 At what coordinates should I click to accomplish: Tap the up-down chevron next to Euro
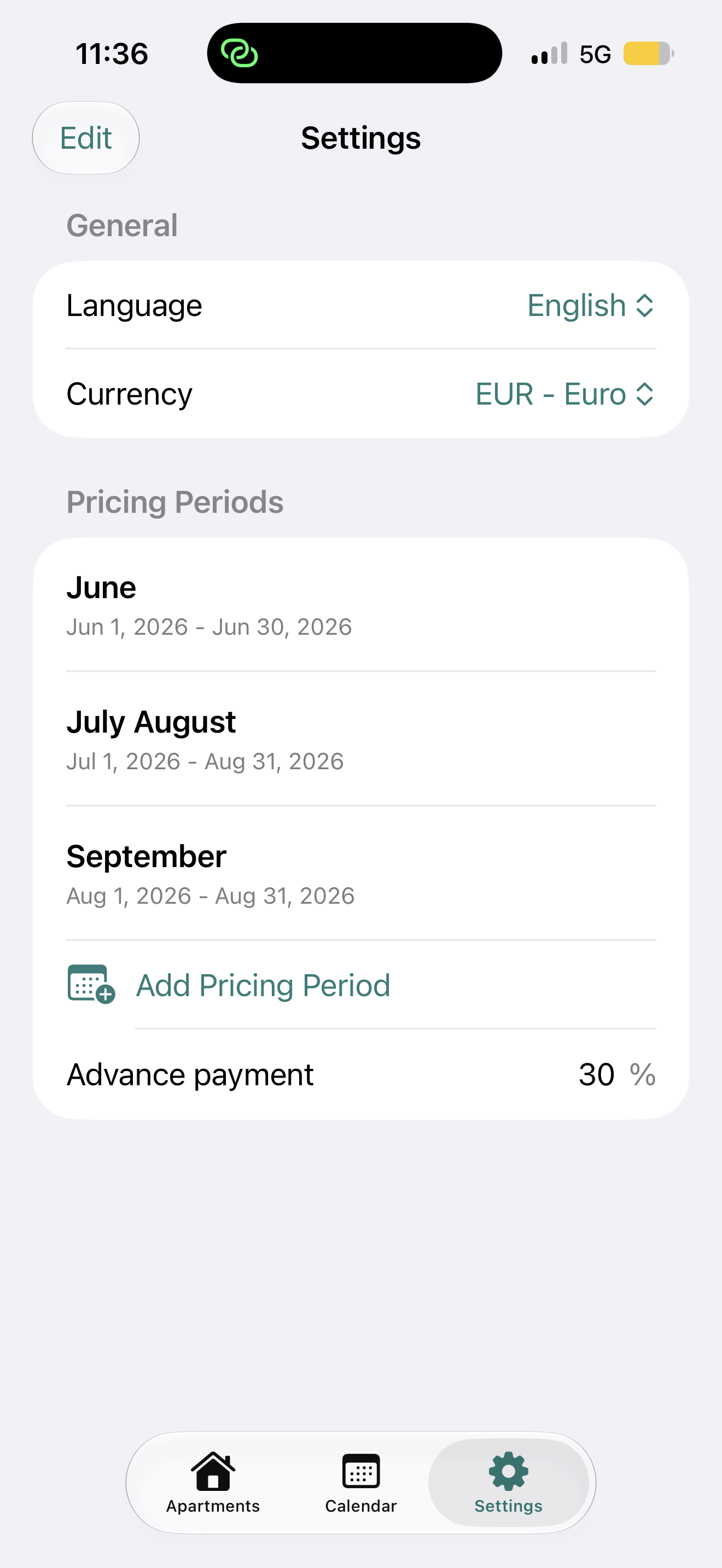pyautogui.click(x=645, y=394)
